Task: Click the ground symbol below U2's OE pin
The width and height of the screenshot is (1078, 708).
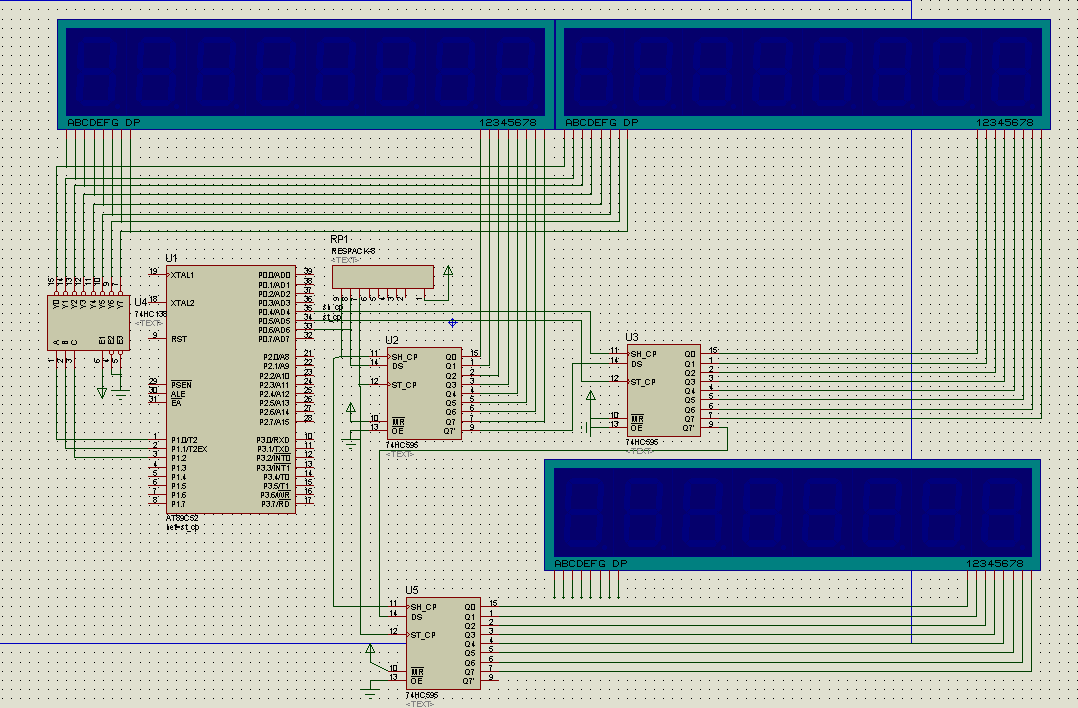Action: click(x=351, y=444)
